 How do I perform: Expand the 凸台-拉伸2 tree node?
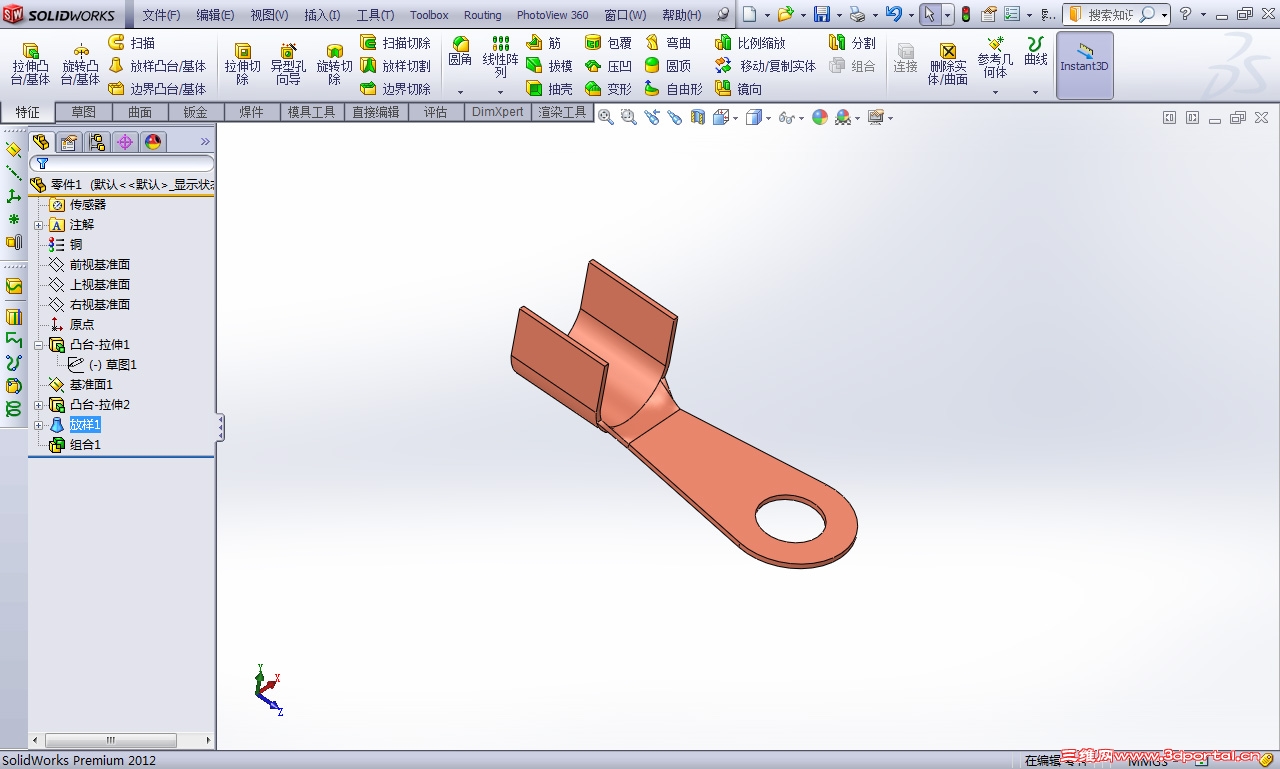pyautogui.click(x=38, y=405)
